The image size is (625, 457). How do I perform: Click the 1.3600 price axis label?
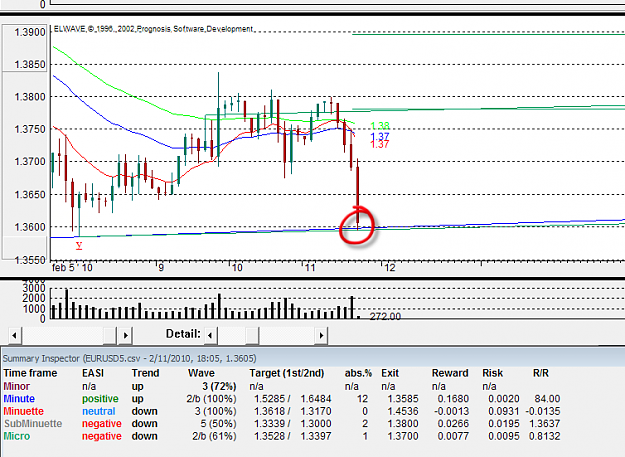point(30,227)
